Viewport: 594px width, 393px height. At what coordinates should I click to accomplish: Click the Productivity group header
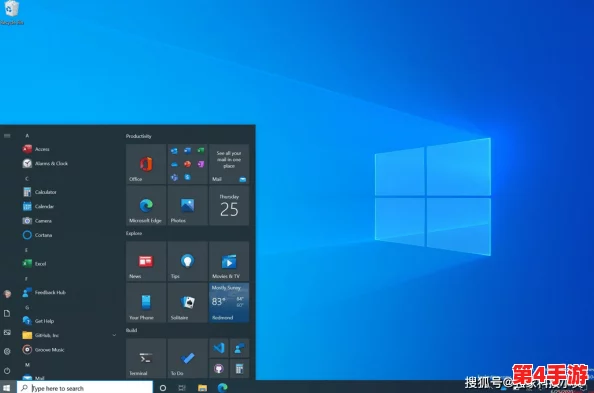point(139,136)
